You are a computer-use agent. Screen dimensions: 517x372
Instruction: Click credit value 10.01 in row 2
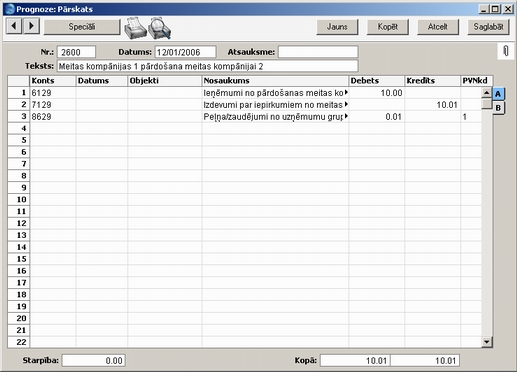433,105
